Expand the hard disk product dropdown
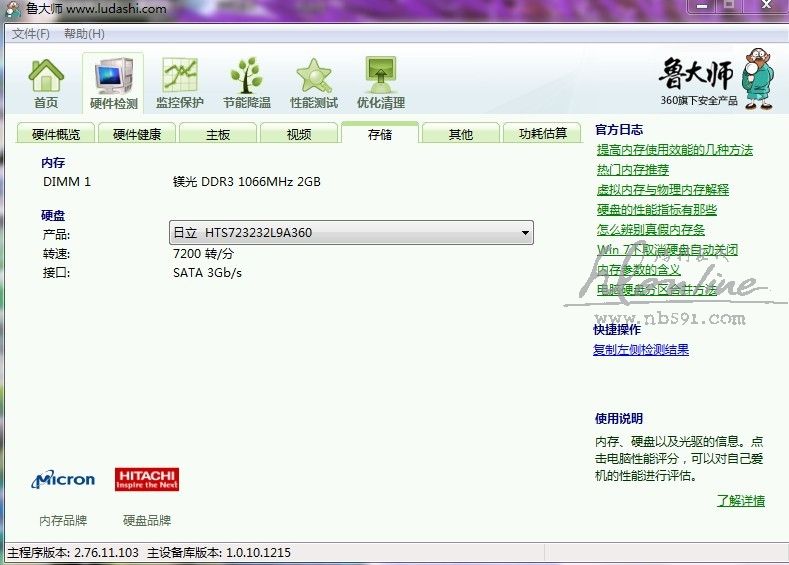Screen dimensions: 789x565 pyautogui.click(x=525, y=232)
